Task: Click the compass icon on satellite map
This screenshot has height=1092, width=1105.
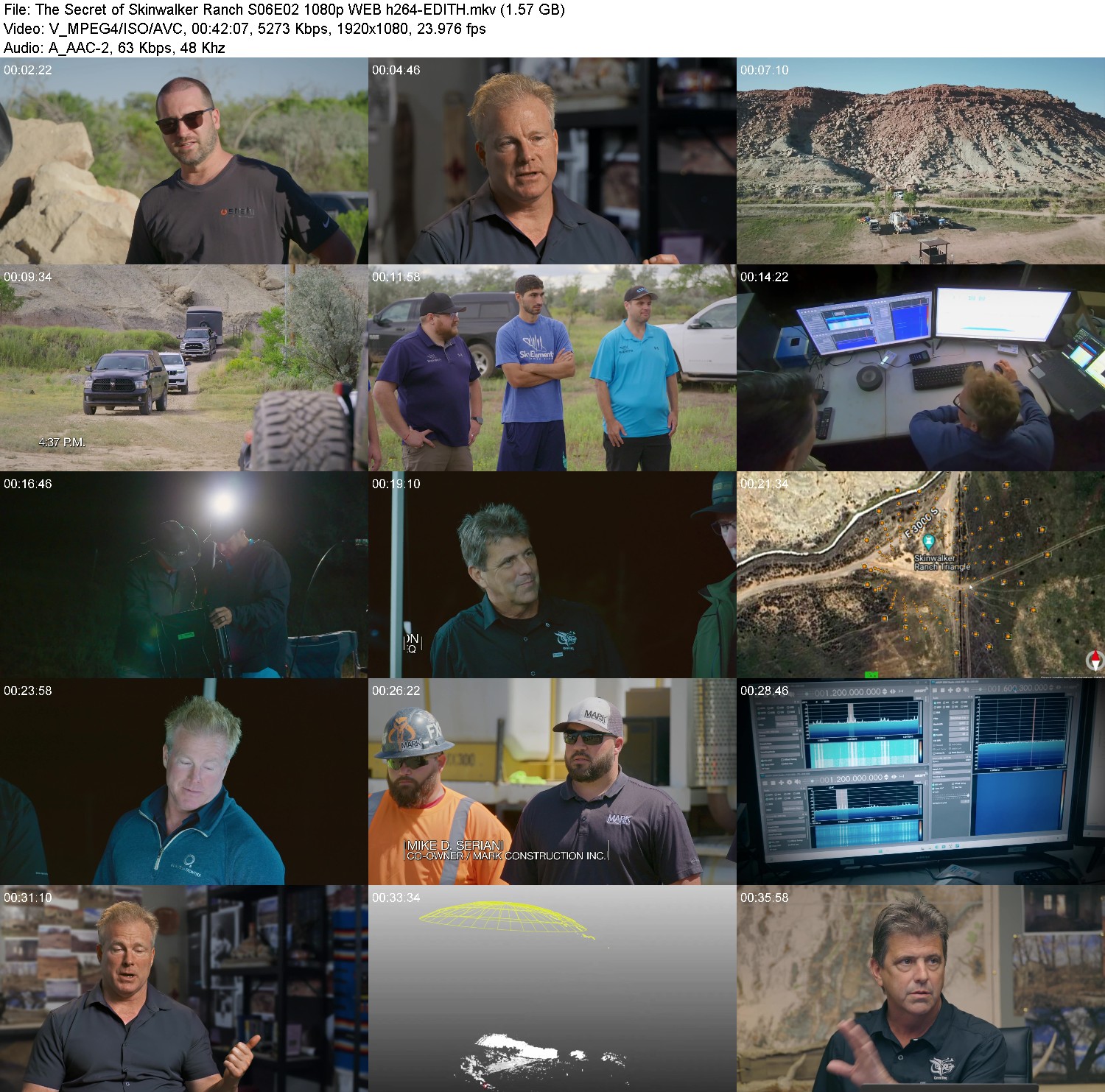Action: coord(1095,660)
